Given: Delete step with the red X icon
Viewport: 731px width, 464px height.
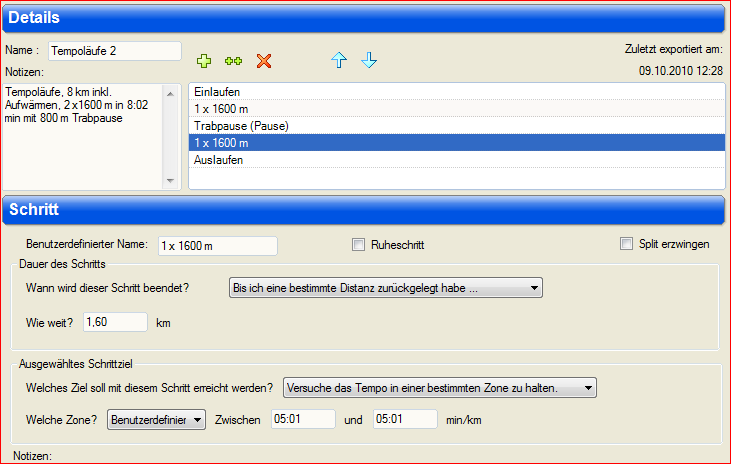Looking at the screenshot, I should (x=264, y=61).
